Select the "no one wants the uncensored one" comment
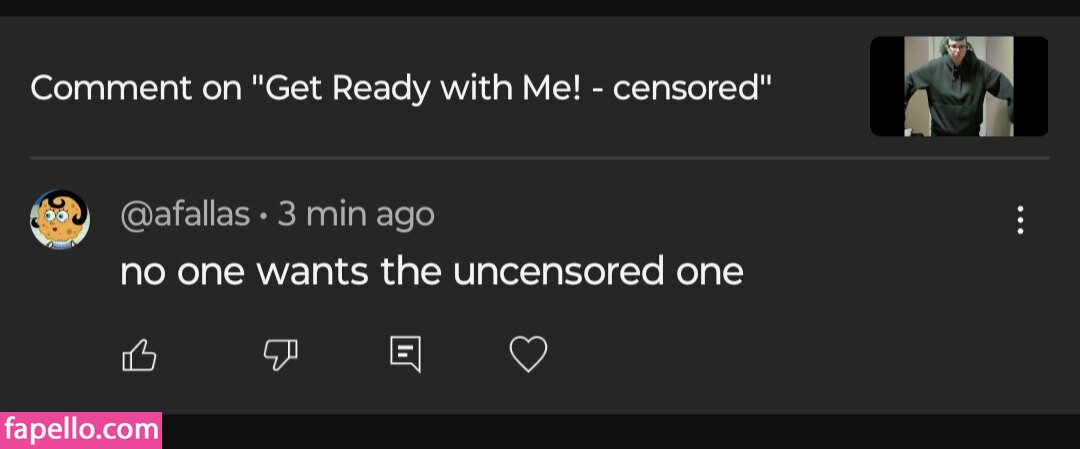1080x449 pixels. (x=431, y=271)
